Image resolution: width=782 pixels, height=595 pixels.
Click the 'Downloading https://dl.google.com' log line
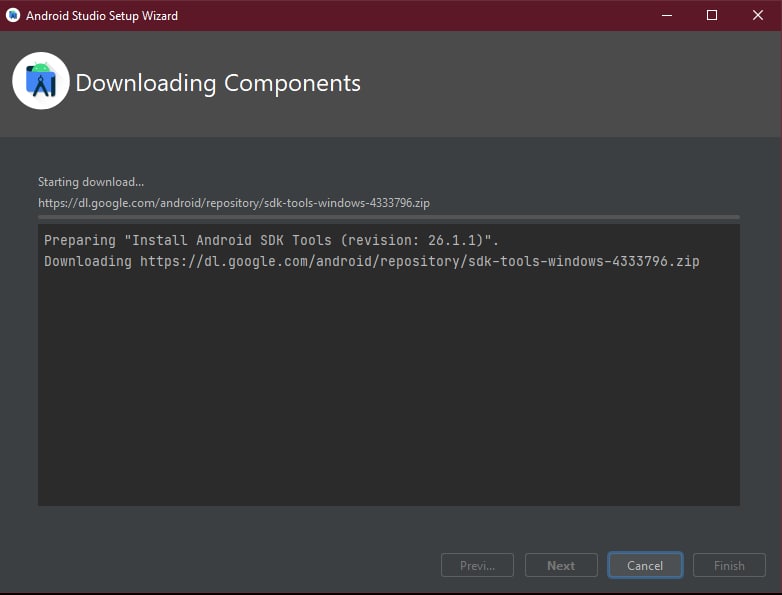(372, 261)
